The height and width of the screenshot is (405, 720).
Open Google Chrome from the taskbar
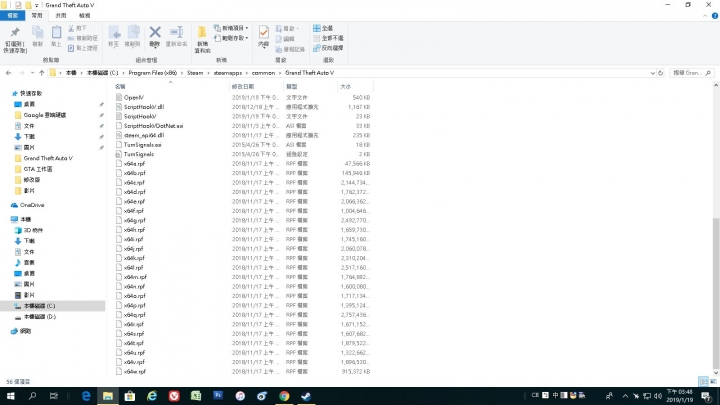[x=284, y=396]
